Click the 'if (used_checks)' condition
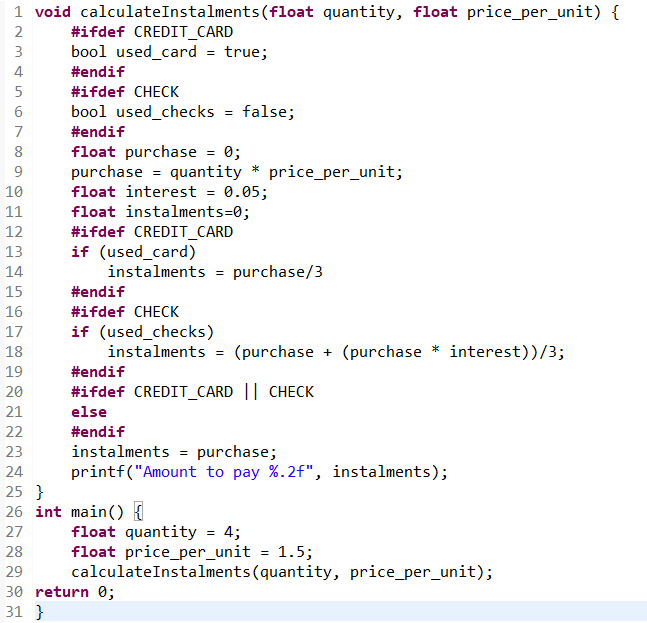The width and height of the screenshot is (647, 623). tap(143, 332)
